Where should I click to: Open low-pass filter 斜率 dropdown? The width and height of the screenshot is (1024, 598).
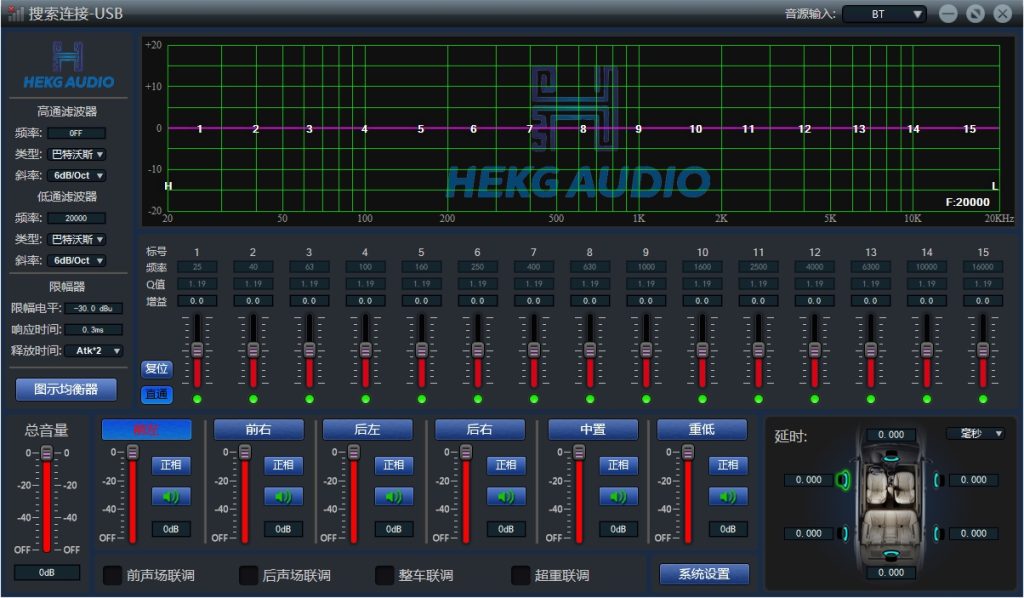pyautogui.click(x=76, y=260)
